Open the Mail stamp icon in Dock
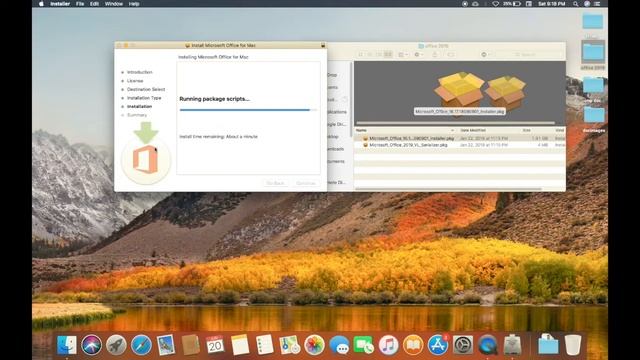640x360 pixels. [x=166, y=345]
